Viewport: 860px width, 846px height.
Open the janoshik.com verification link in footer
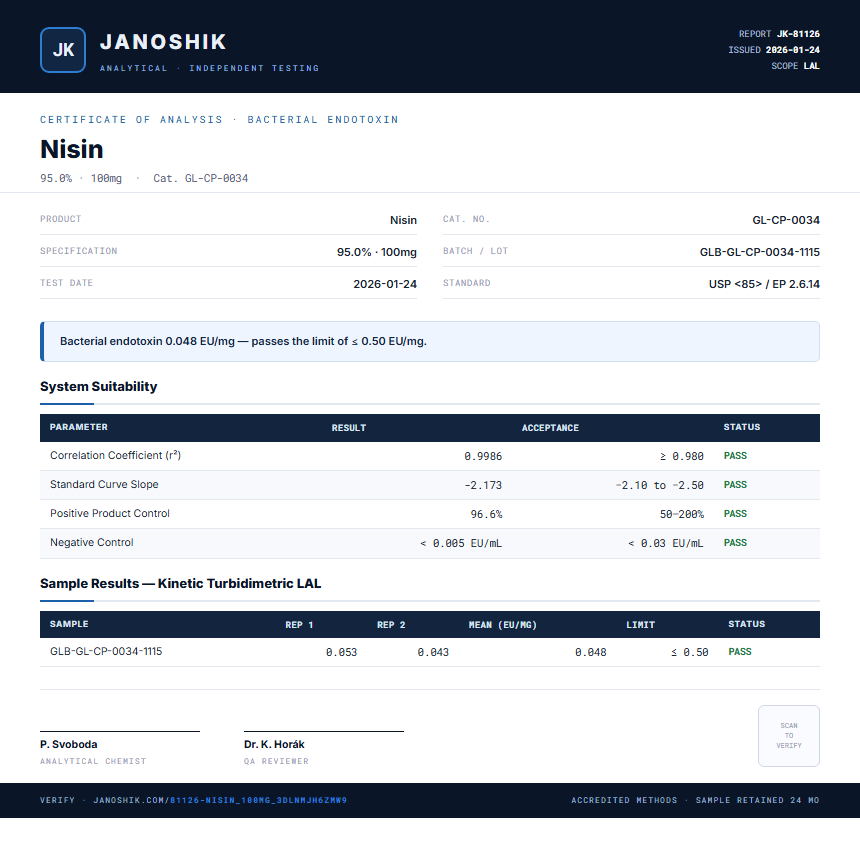pos(220,800)
